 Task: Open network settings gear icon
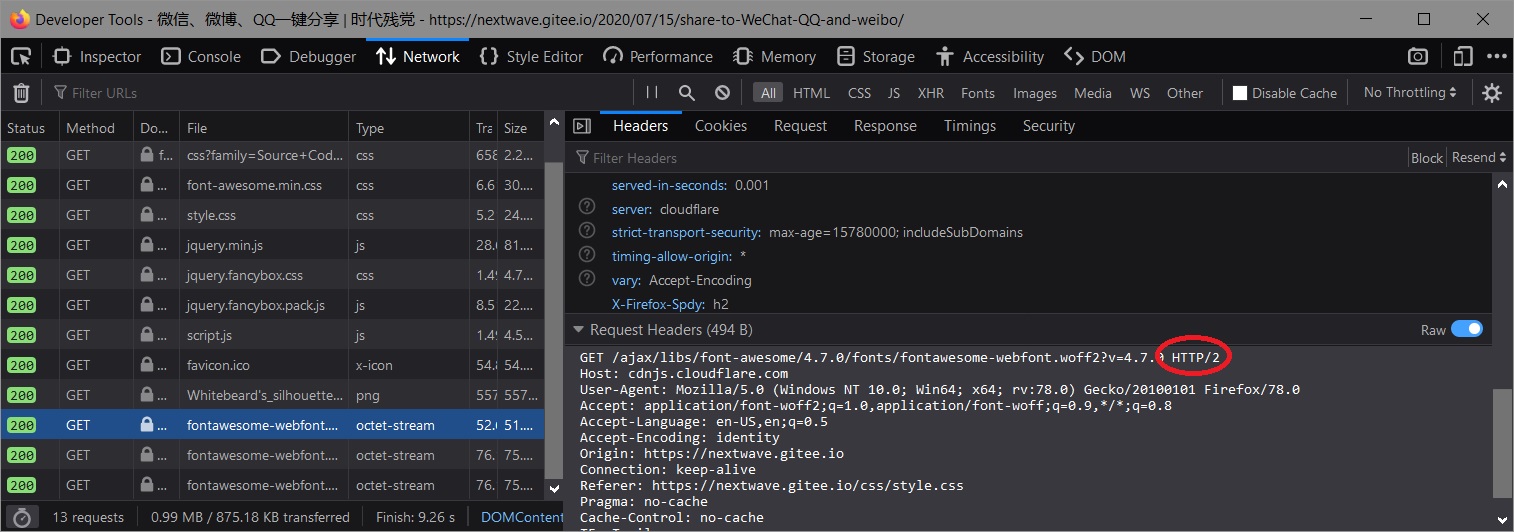click(1492, 93)
